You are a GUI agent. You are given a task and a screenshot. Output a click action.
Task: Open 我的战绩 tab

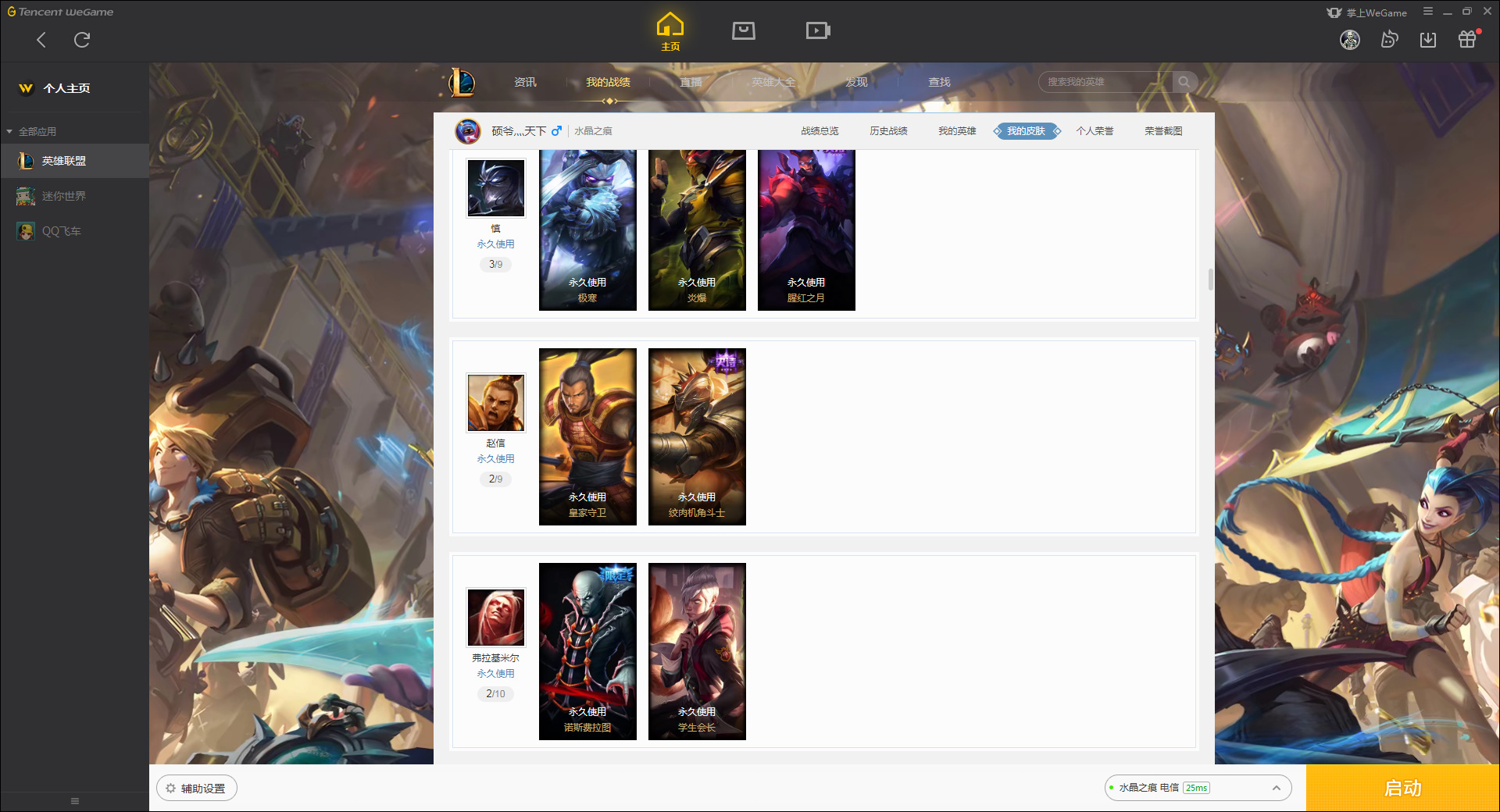[x=608, y=82]
